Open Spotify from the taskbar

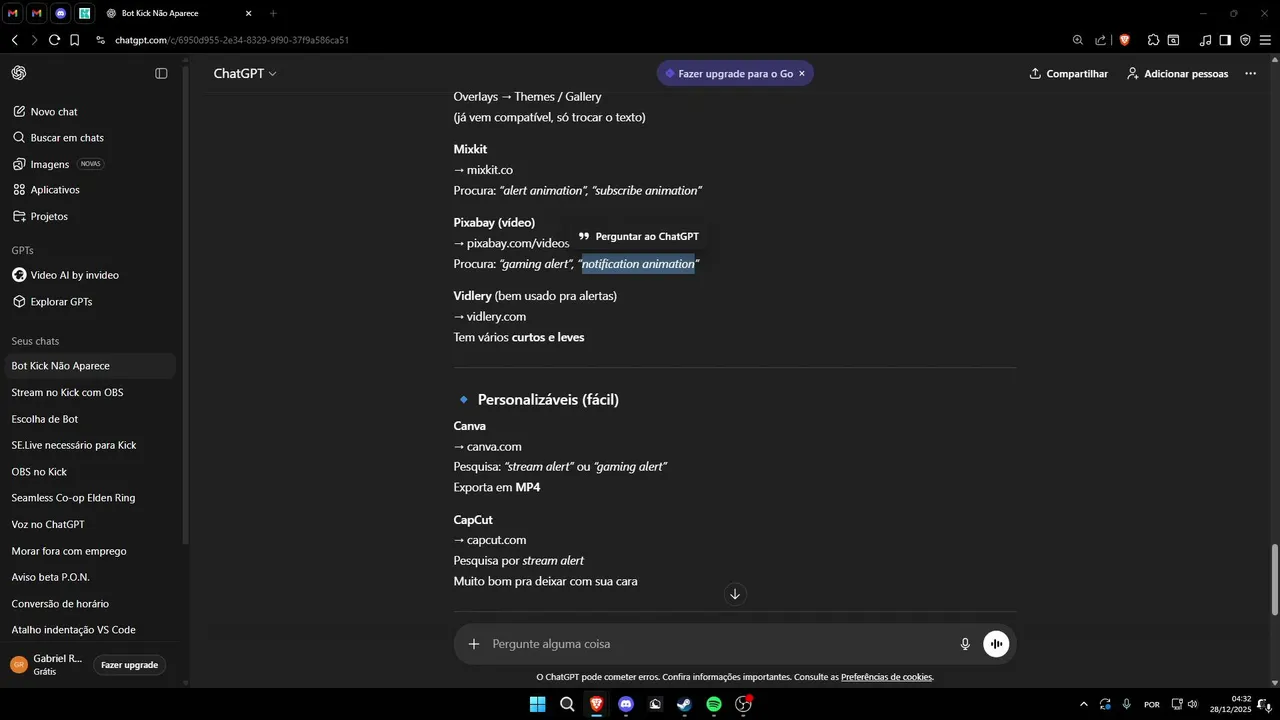714,704
